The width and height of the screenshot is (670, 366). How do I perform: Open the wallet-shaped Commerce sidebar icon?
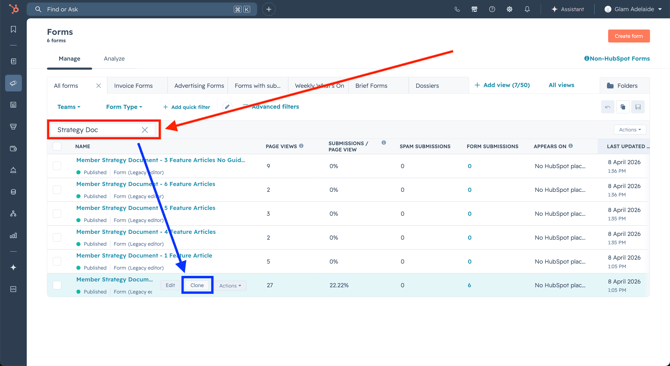tap(13, 149)
